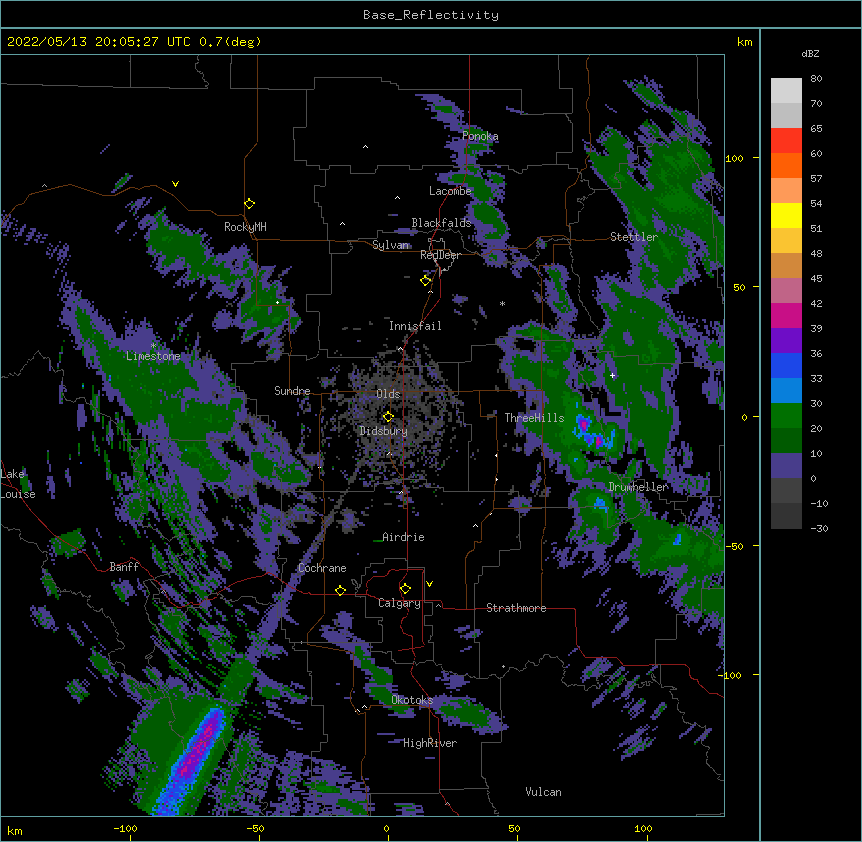862x842 pixels.
Task: Click the RedDeer city label
Action: click(x=440, y=255)
